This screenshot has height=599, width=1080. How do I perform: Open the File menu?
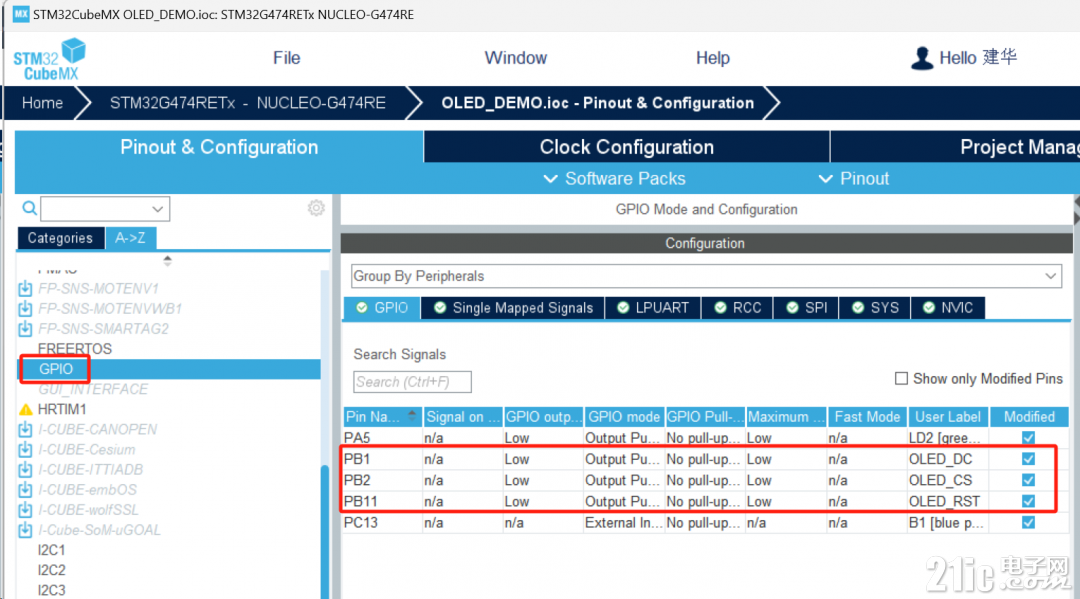click(x=287, y=58)
